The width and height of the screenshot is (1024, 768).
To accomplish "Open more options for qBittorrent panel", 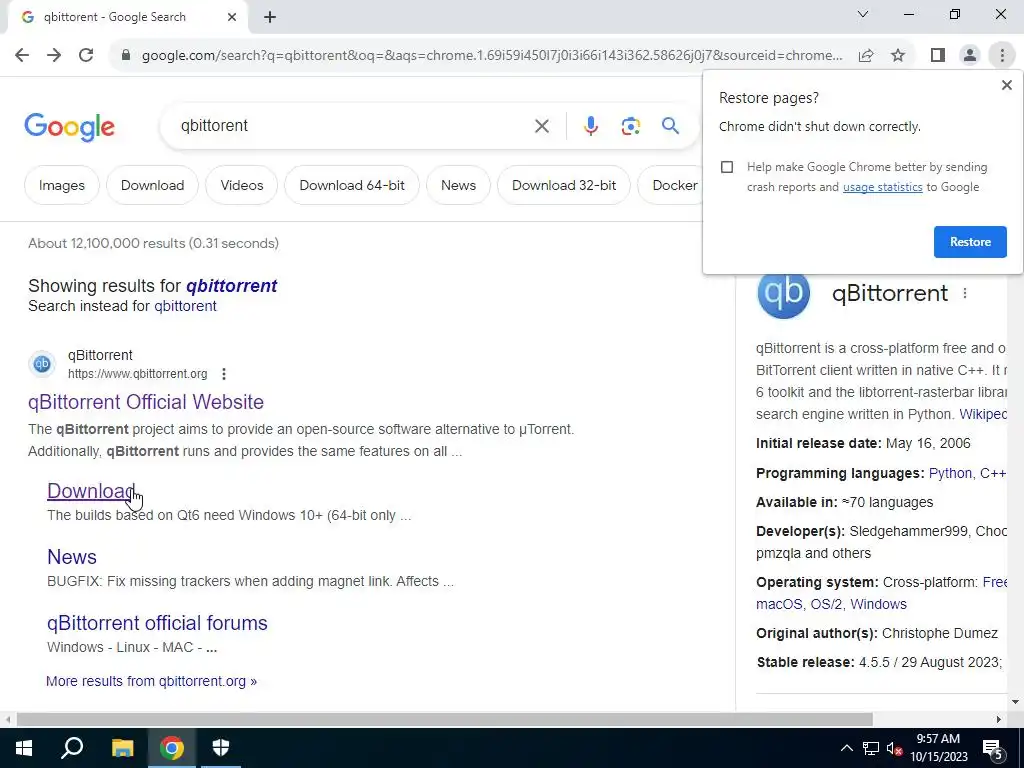I will point(965,294).
